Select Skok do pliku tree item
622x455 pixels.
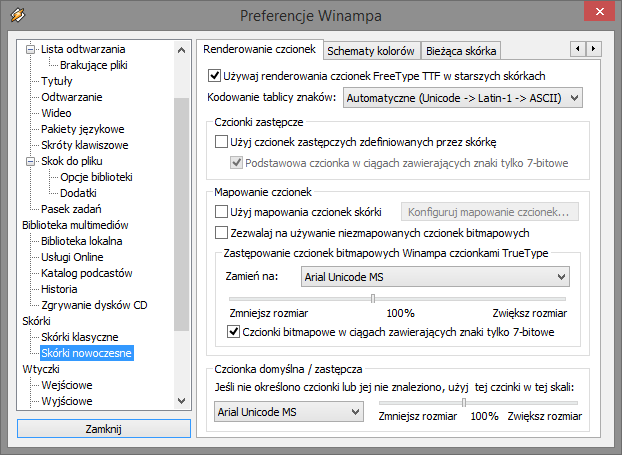[x=72, y=161]
